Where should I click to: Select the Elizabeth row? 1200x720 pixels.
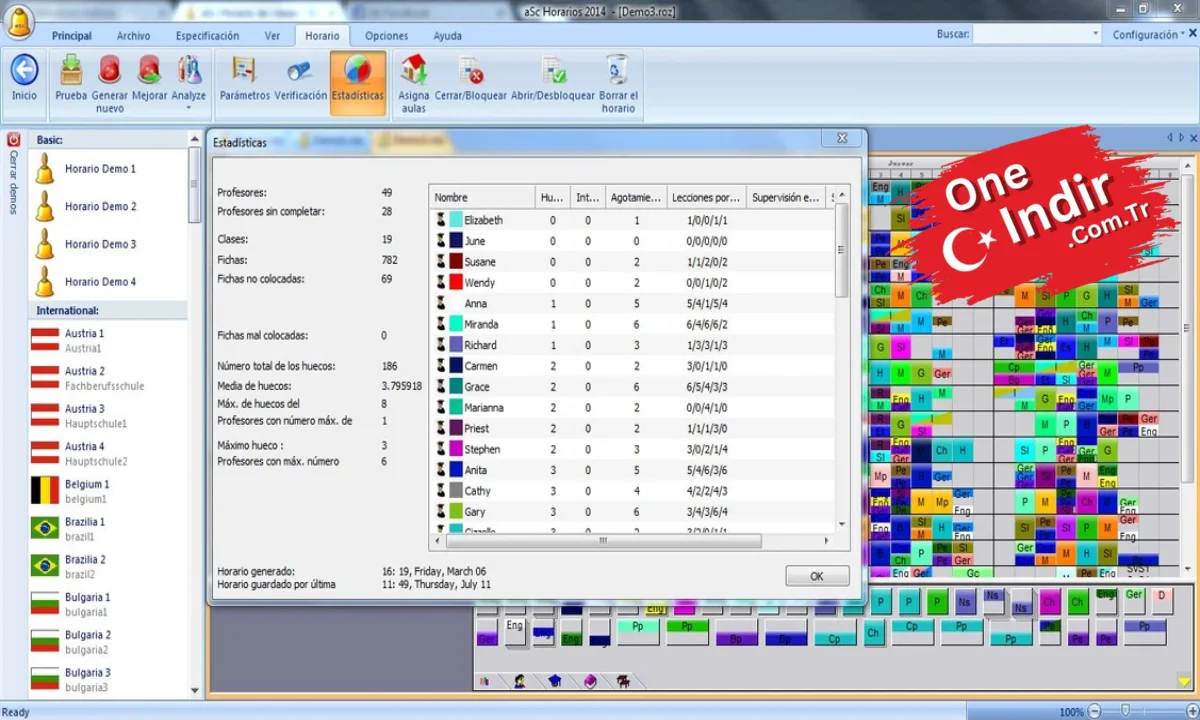click(x=632, y=220)
